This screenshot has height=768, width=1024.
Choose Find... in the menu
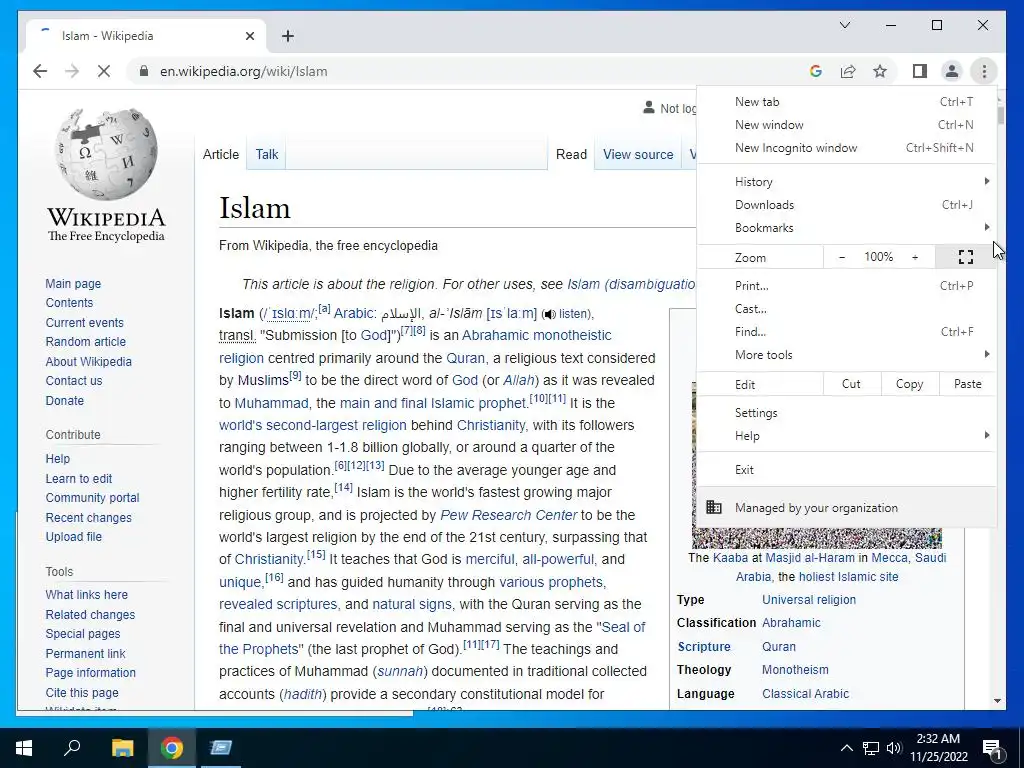click(x=846, y=331)
